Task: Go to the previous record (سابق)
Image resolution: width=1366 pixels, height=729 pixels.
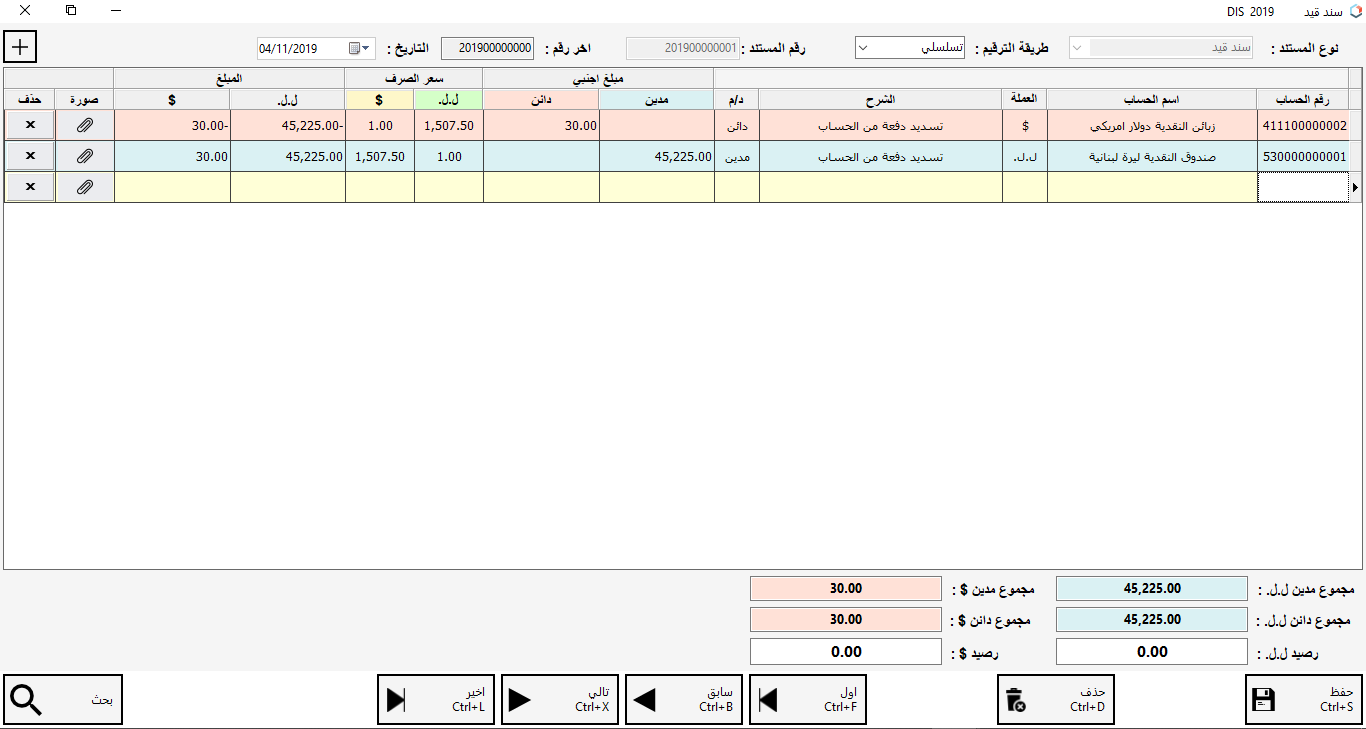Action: click(x=684, y=700)
